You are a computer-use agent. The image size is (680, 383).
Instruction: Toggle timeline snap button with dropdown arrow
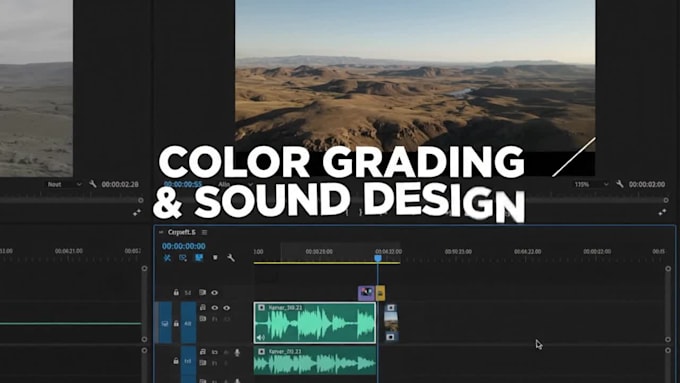click(x=183, y=258)
